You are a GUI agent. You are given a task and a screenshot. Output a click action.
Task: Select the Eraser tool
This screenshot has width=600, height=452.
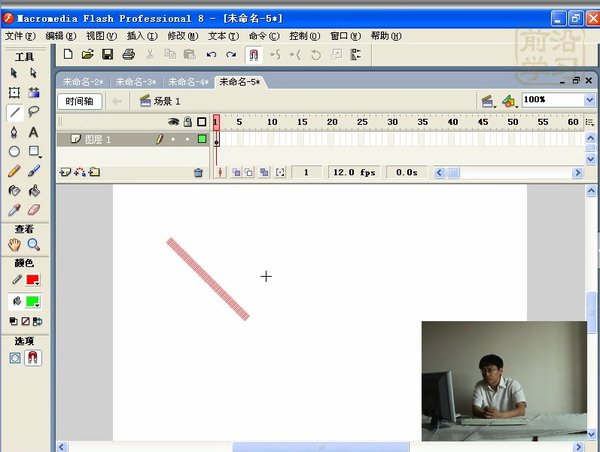34,210
